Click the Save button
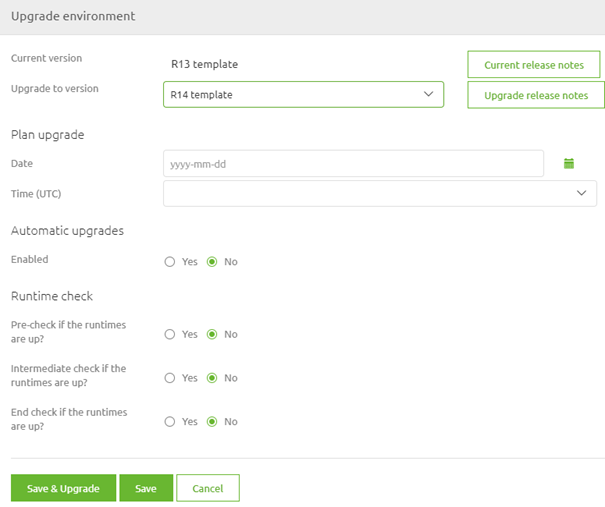The width and height of the screenshot is (605, 507). tap(146, 488)
